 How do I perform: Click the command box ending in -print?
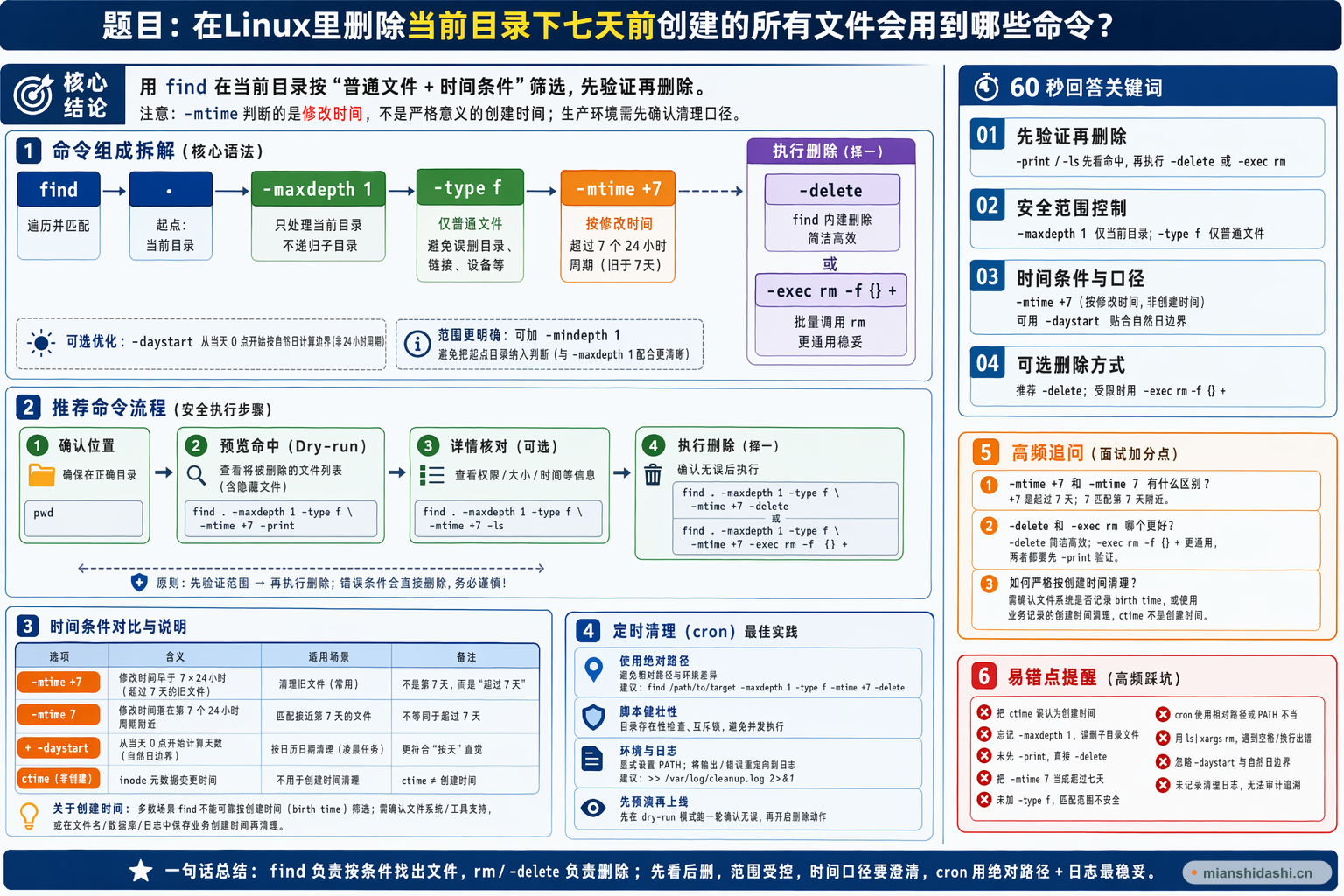coord(281,519)
